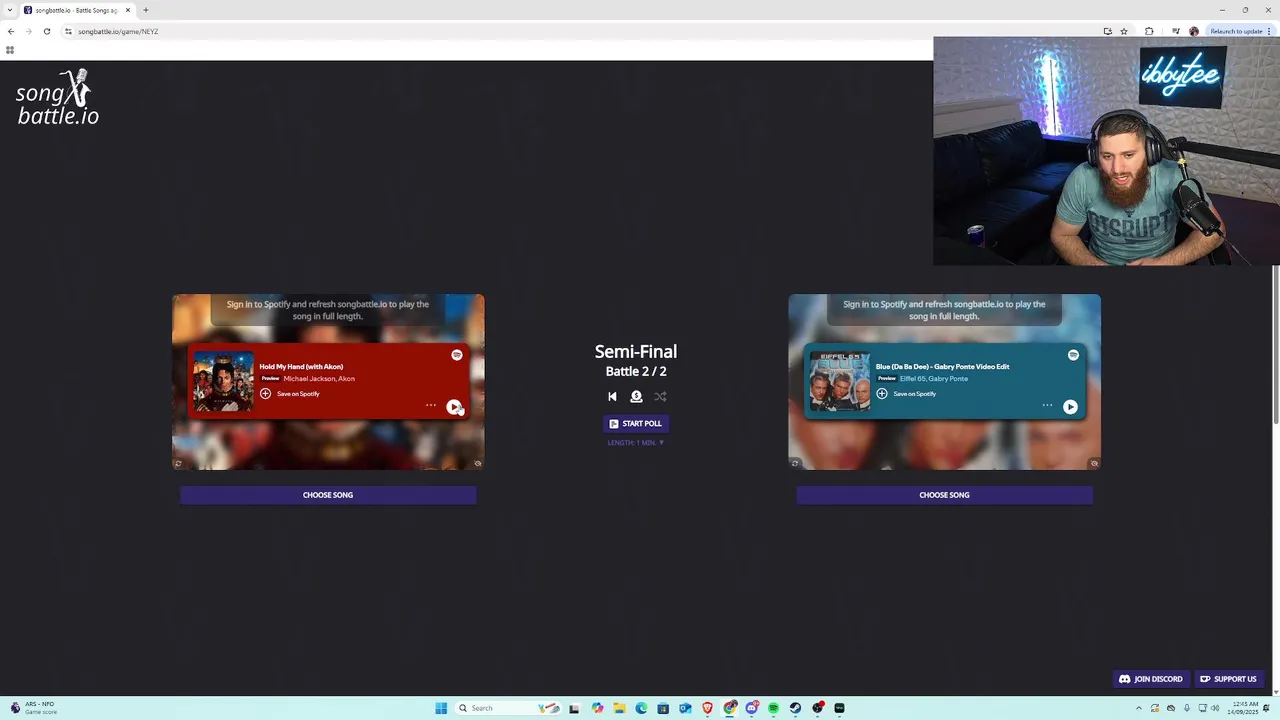Viewport: 1280px width, 720px height.
Task: Click the page vertical scrollbar
Action: coord(1275,345)
